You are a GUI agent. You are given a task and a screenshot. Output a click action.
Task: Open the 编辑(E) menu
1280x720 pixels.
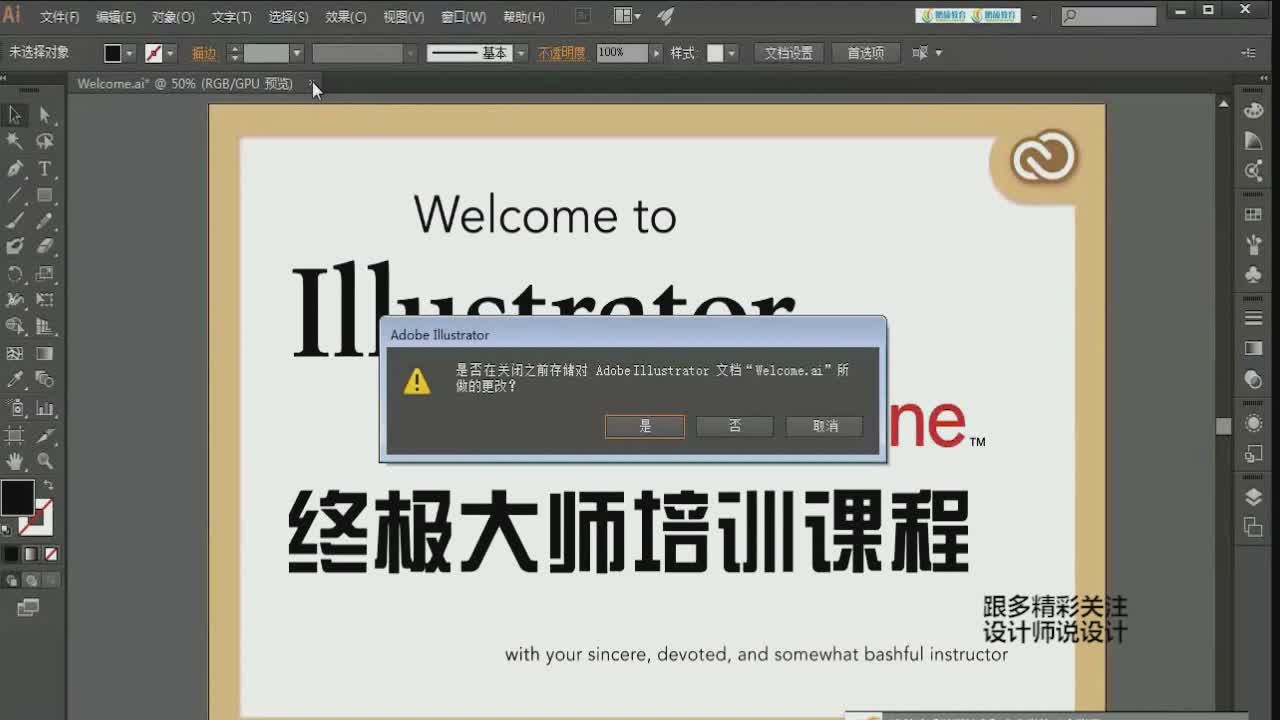116,17
